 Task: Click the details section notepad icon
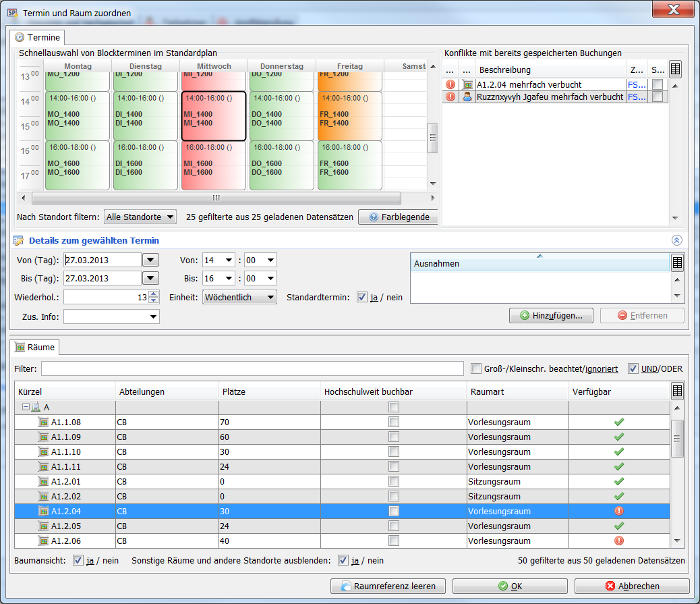18,241
